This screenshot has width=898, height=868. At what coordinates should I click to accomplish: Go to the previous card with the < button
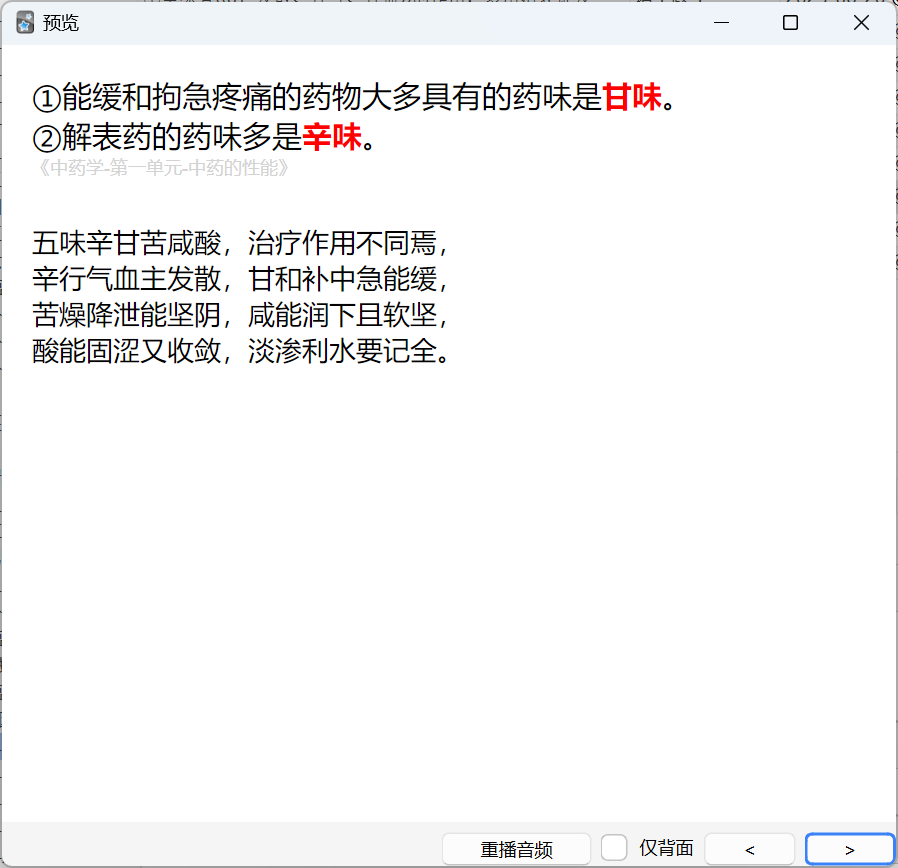(749, 849)
